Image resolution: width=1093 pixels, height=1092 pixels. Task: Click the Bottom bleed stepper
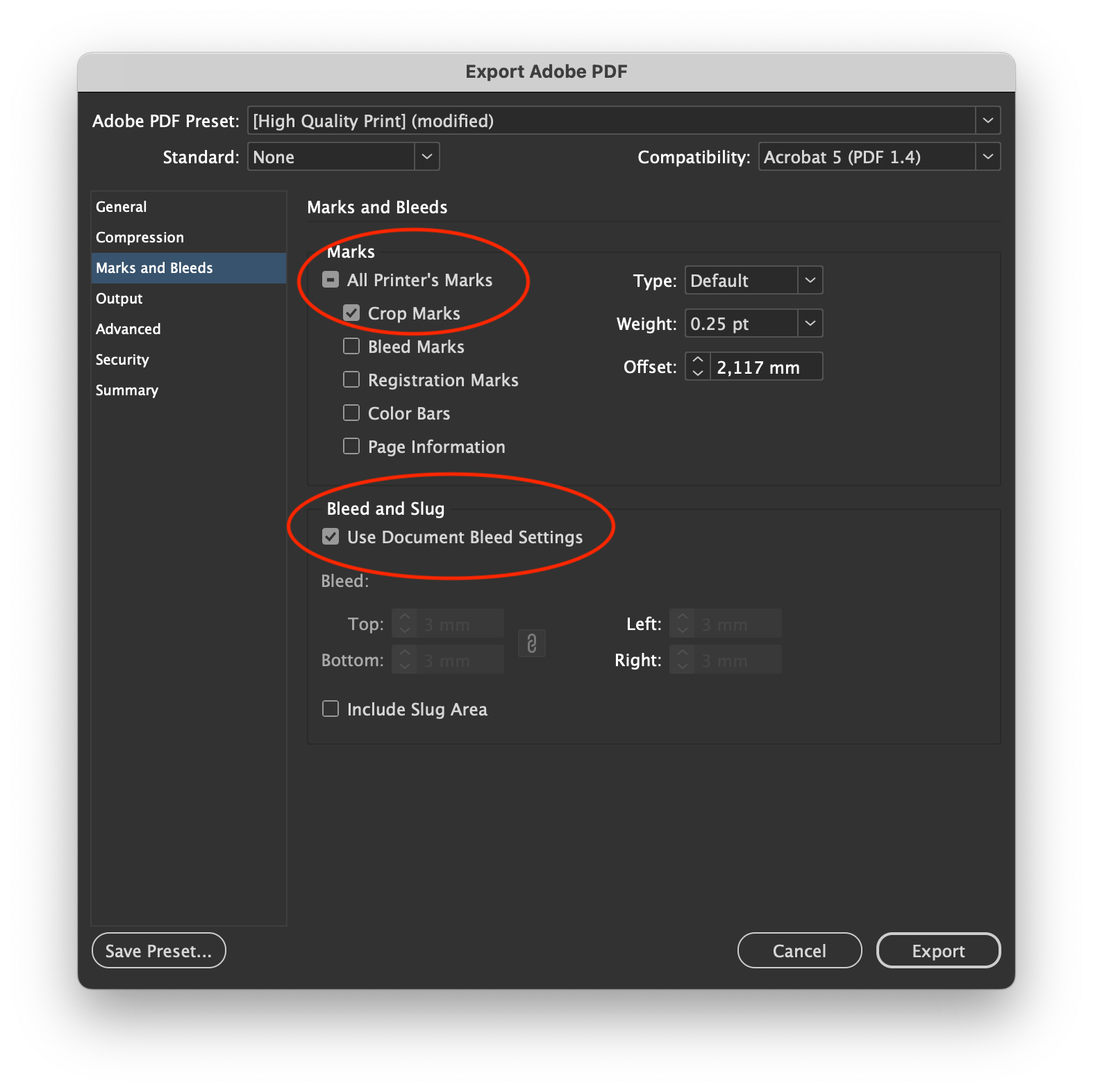(405, 660)
